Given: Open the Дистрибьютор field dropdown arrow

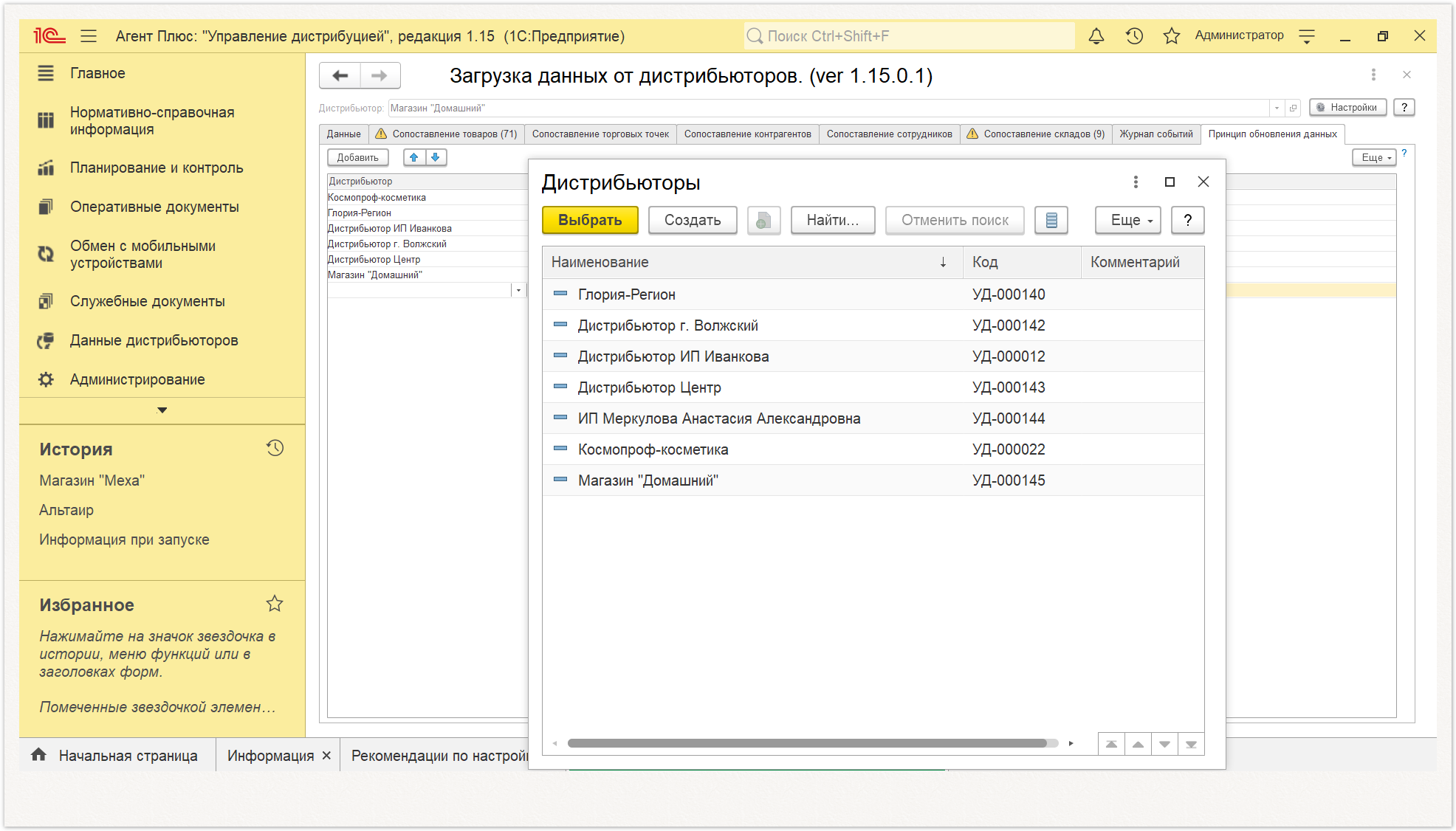Looking at the screenshot, I should pos(1277,108).
